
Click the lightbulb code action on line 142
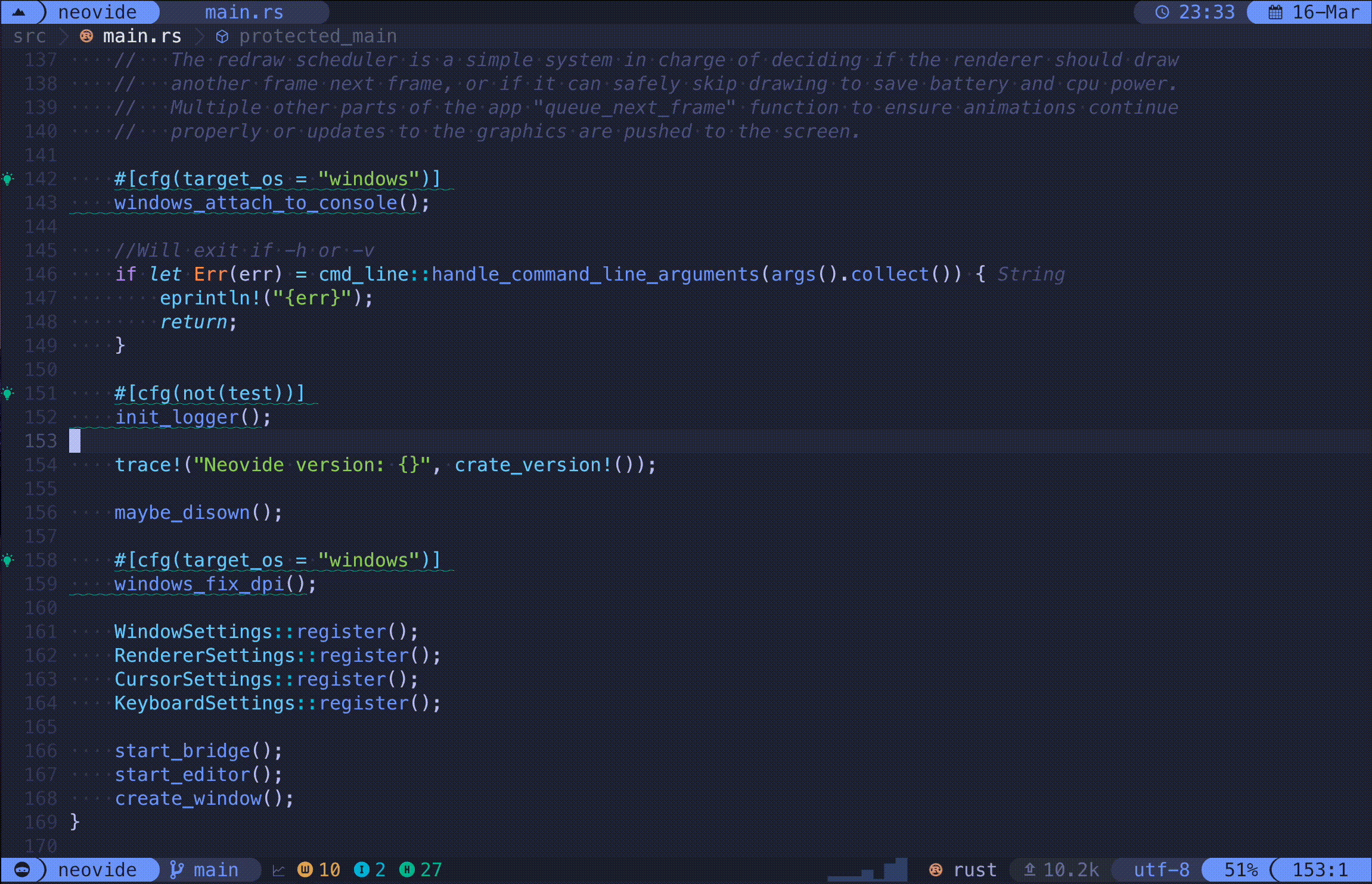(x=8, y=179)
